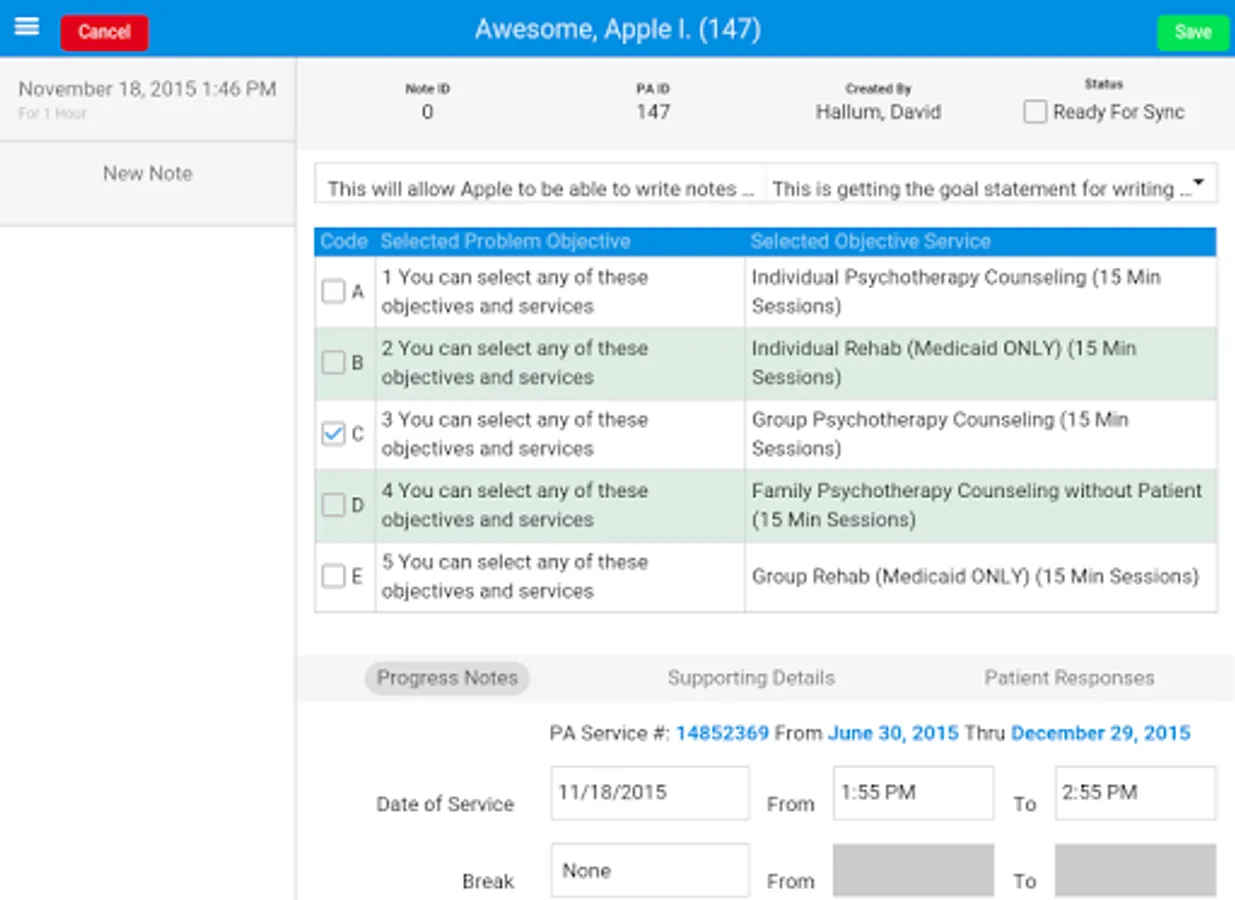Open the Patient Responses tab
The width and height of the screenshot is (1235, 900).
1069,678
